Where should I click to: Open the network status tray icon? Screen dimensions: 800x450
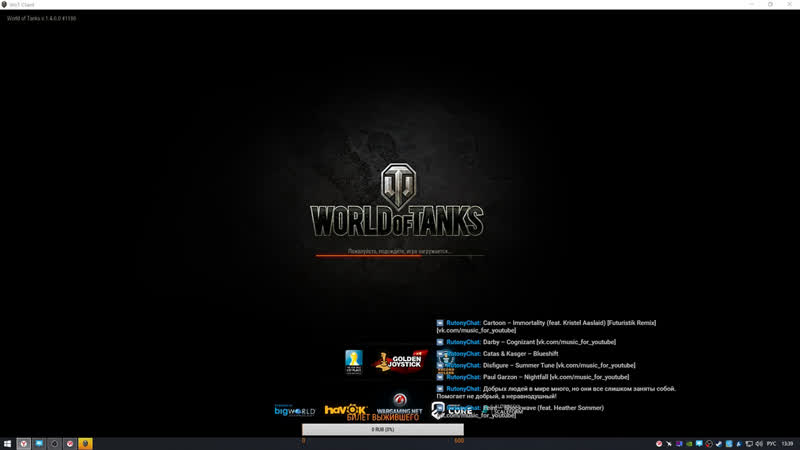point(749,444)
